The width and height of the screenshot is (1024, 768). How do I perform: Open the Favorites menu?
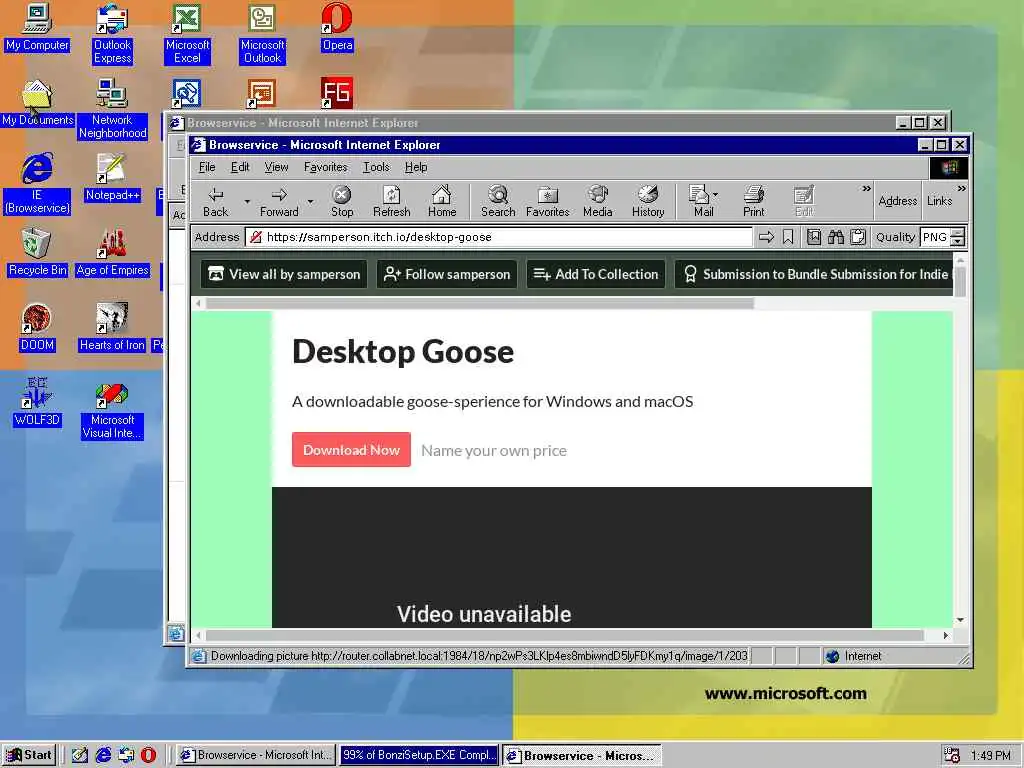click(x=325, y=167)
